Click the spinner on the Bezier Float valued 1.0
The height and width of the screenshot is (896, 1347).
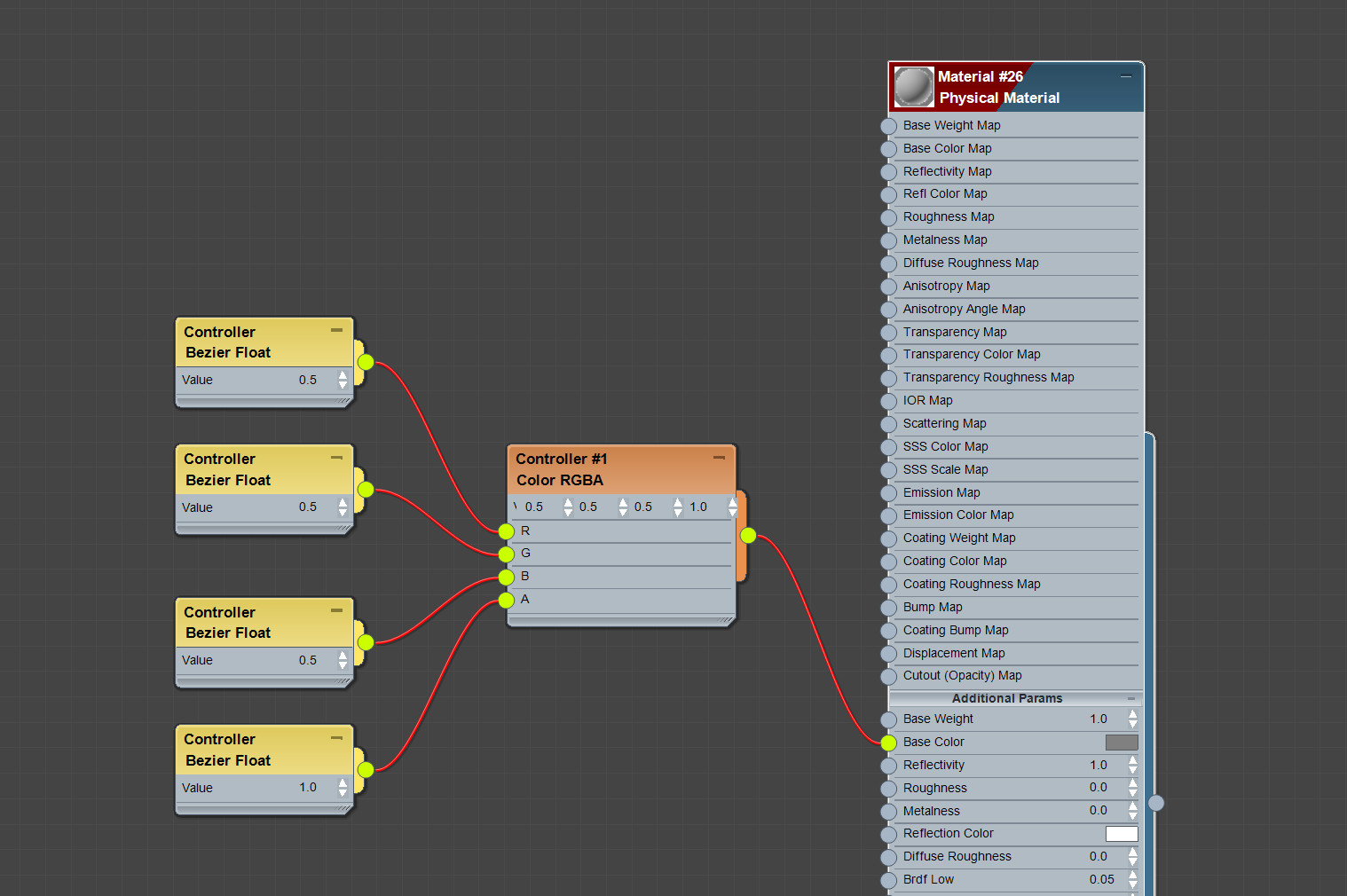(343, 788)
